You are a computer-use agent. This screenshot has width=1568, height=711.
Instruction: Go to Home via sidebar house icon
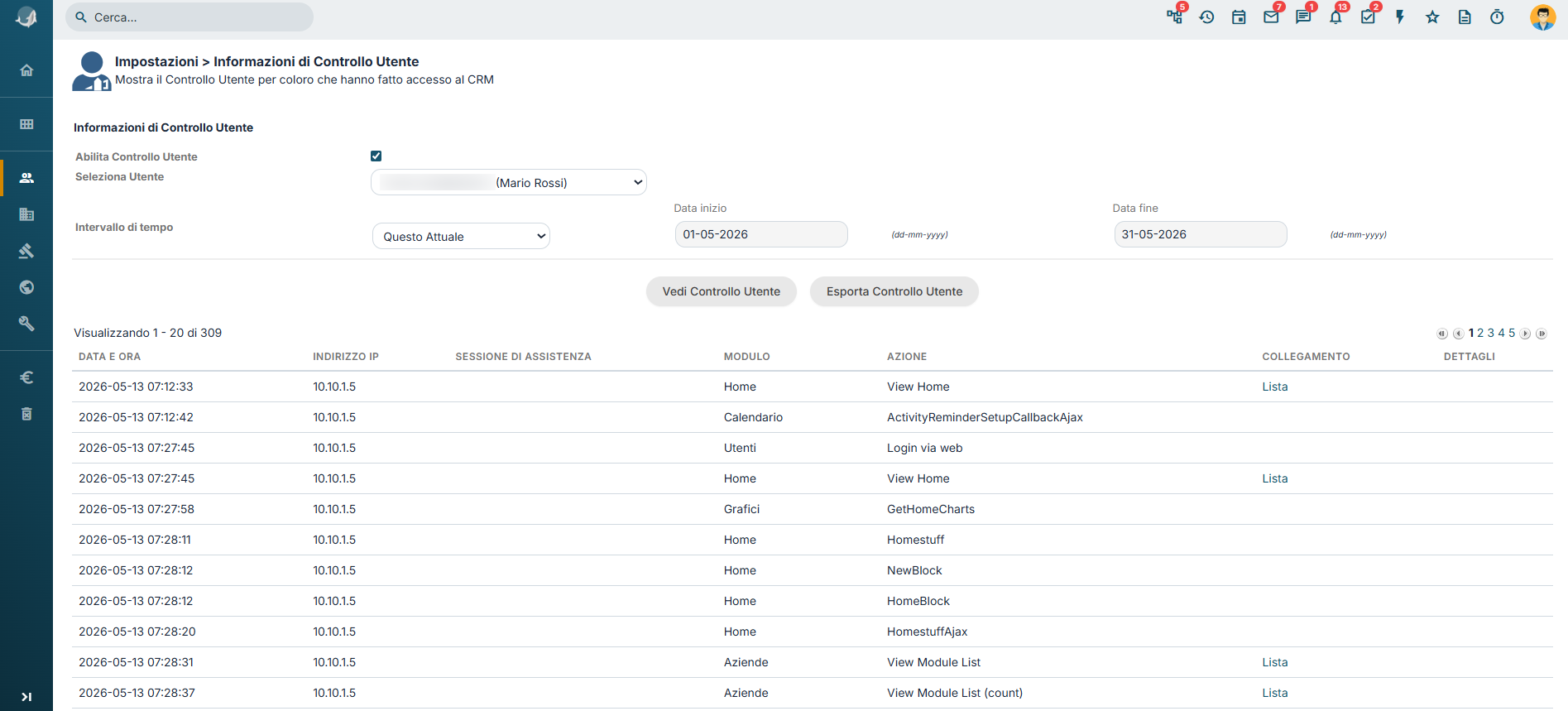click(26, 70)
